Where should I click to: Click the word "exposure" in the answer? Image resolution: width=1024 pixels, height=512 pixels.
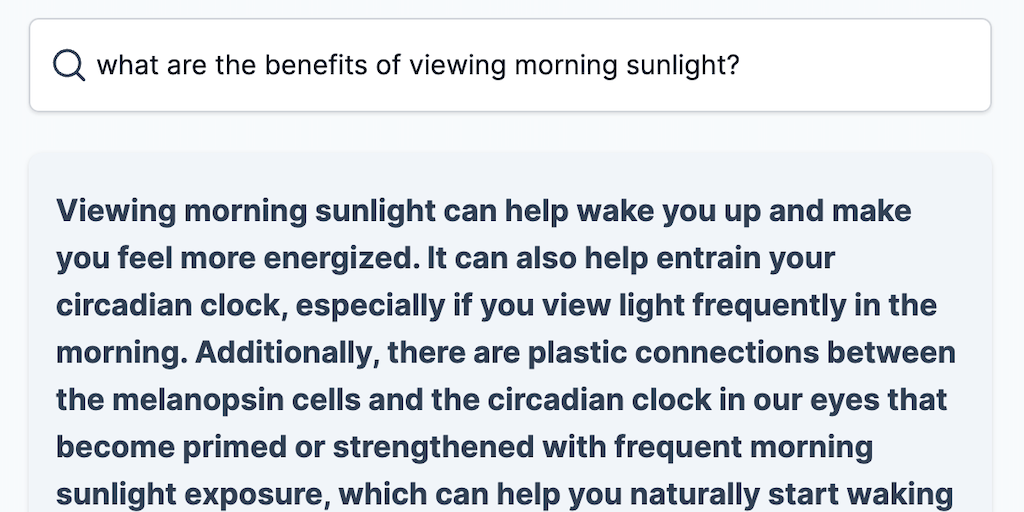point(265,493)
